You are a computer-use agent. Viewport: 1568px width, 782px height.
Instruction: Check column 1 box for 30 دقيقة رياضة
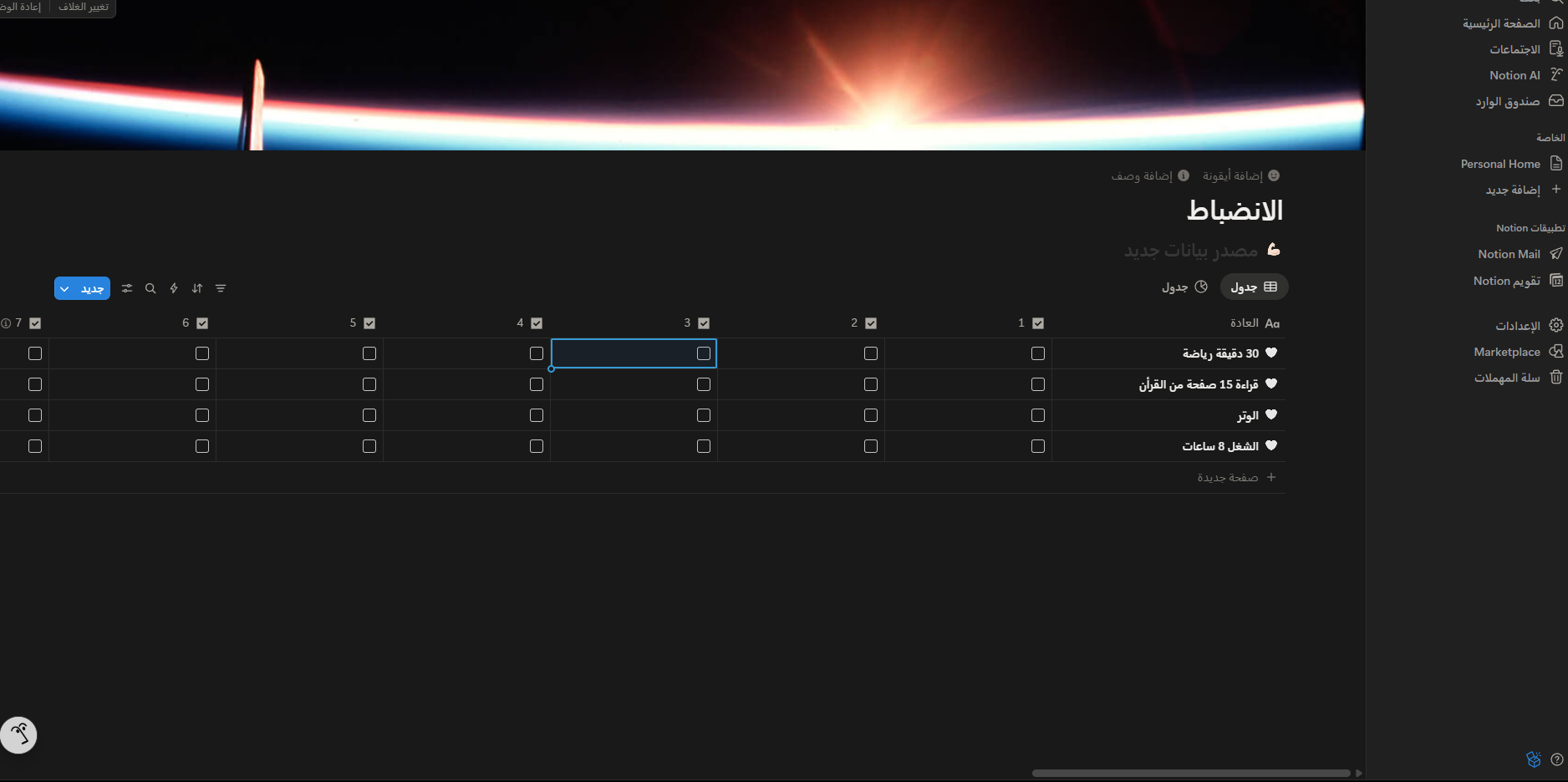[x=1038, y=353]
